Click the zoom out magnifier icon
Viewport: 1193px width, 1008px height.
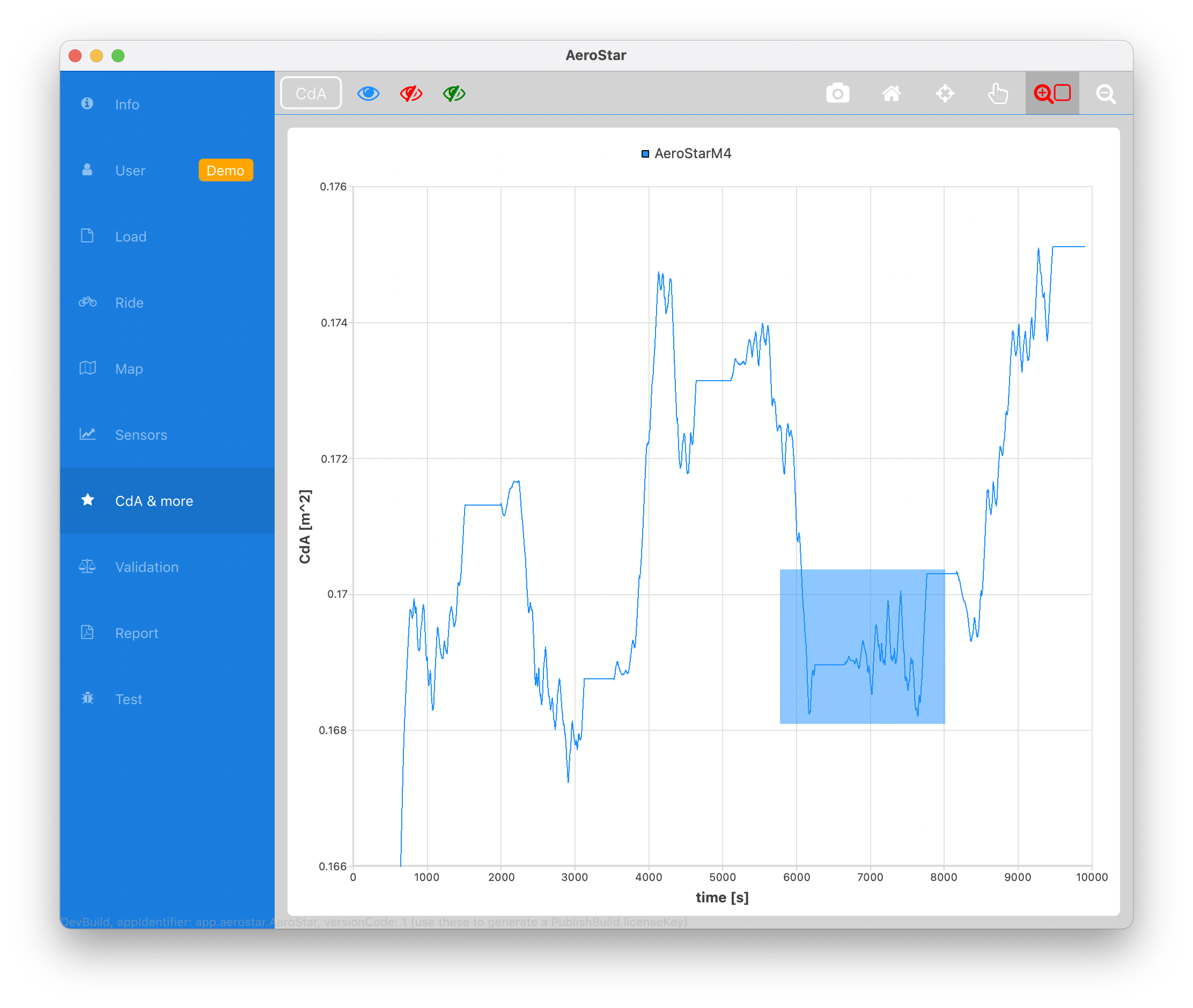coord(1106,93)
